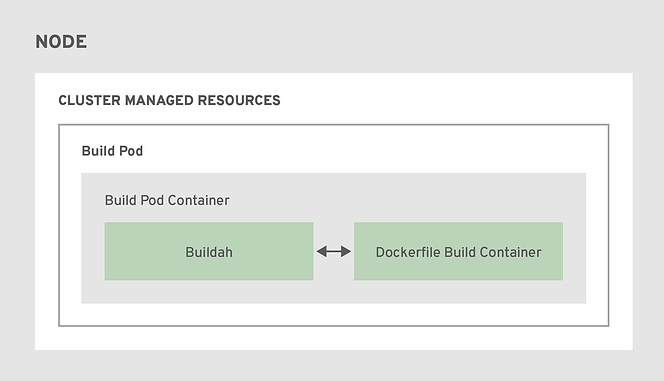Click the double-headed arrow between the boxes
The width and height of the screenshot is (664, 381).
(334, 251)
